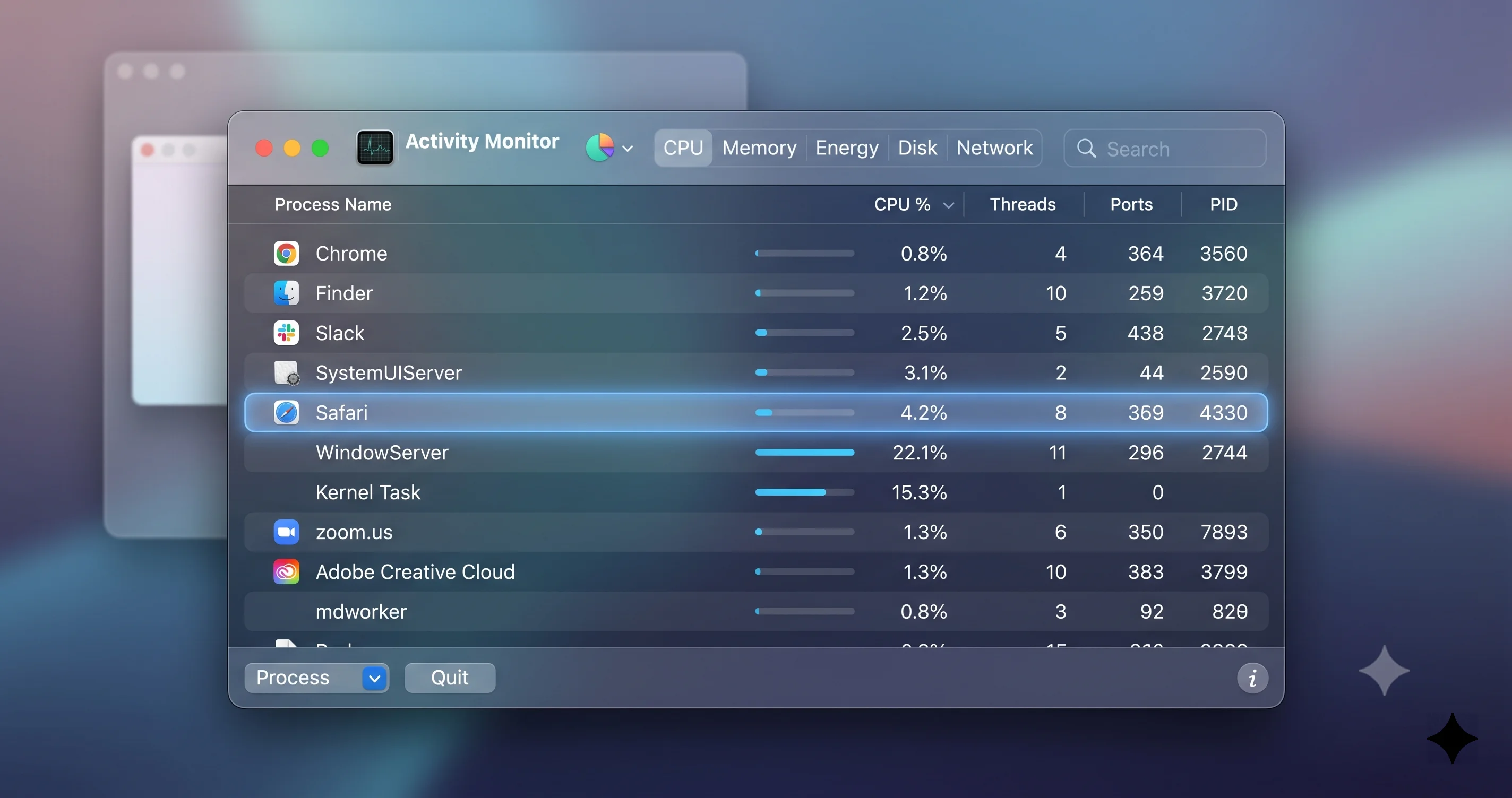
Task: Sort by Ports column header
Action: tap(1131, 204)
